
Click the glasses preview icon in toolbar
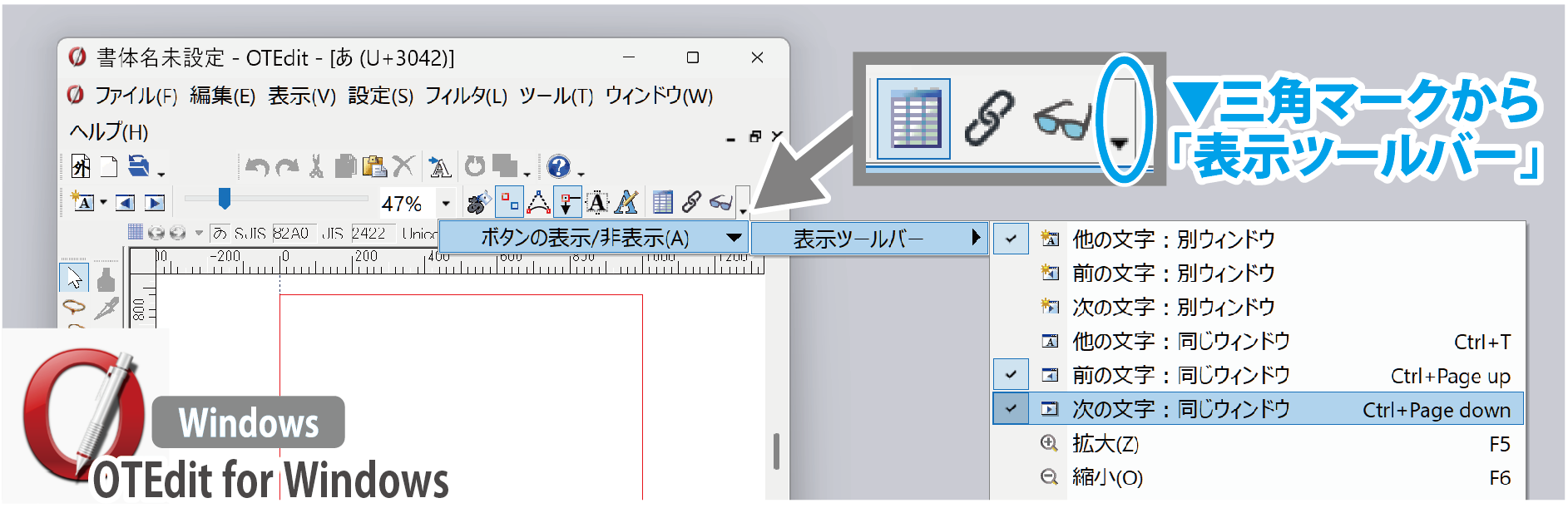pos(720,202)
